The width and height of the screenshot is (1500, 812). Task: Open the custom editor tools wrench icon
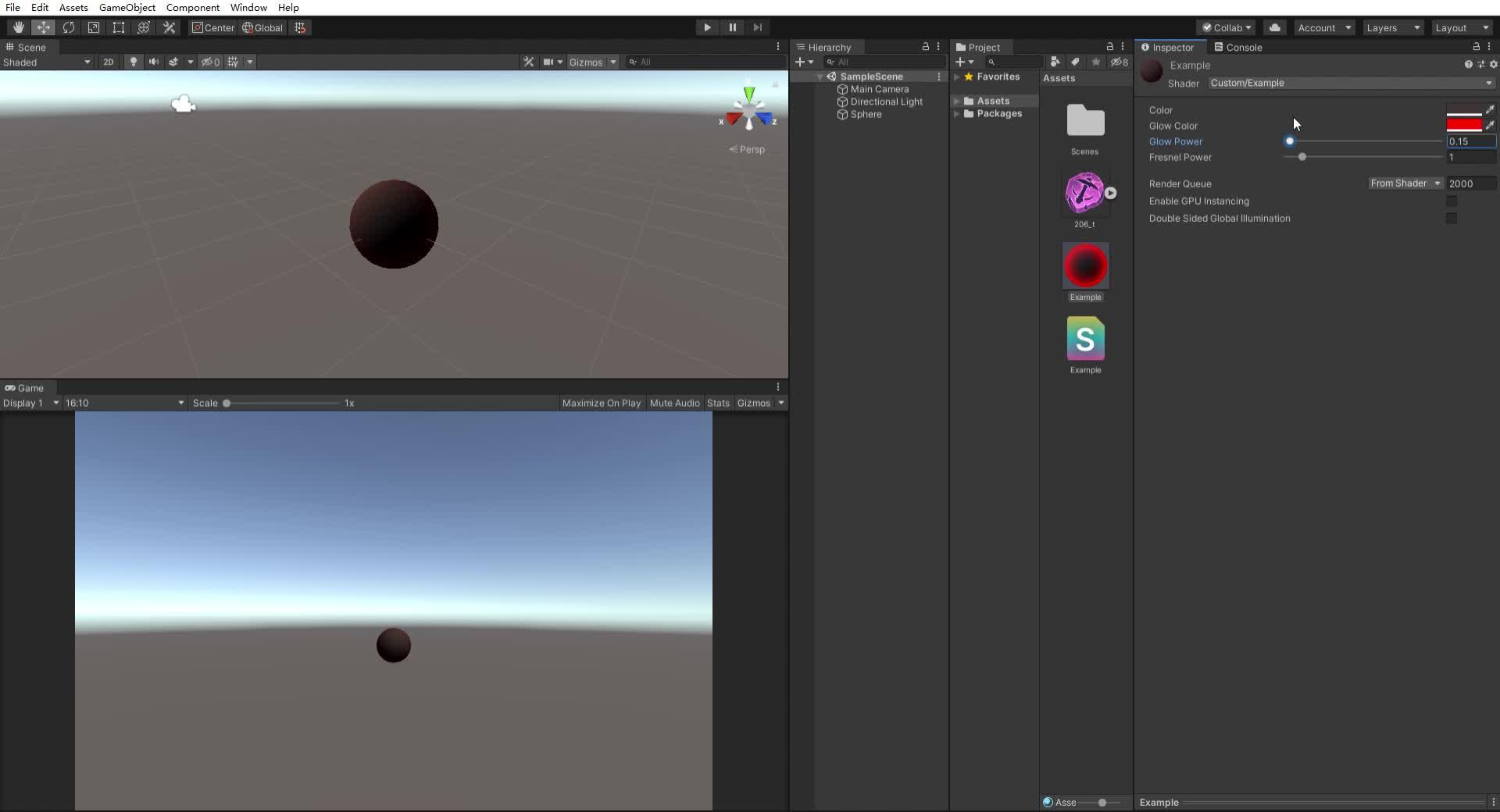pos(169,27)
